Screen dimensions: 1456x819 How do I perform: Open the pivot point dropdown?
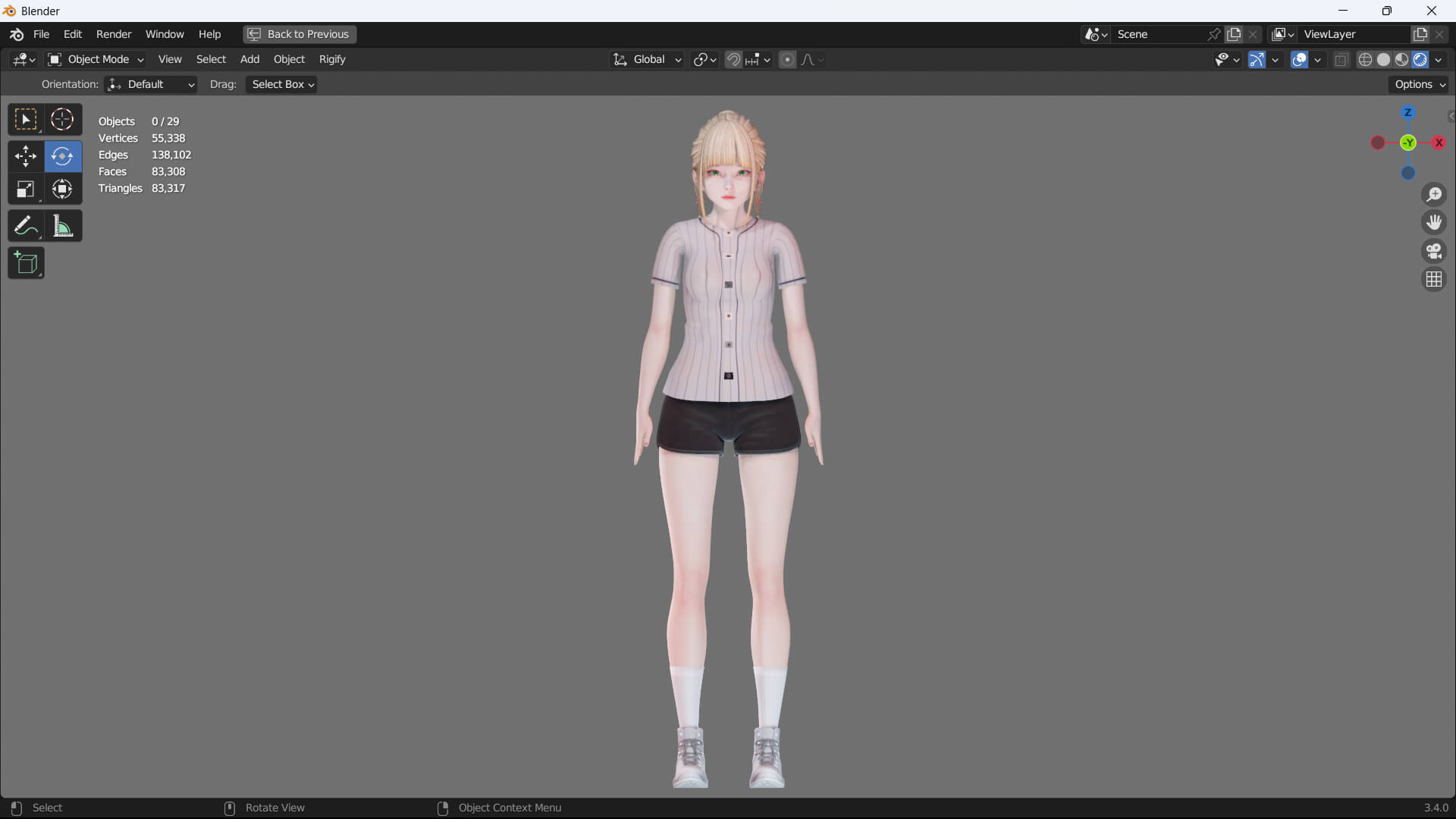704,60
